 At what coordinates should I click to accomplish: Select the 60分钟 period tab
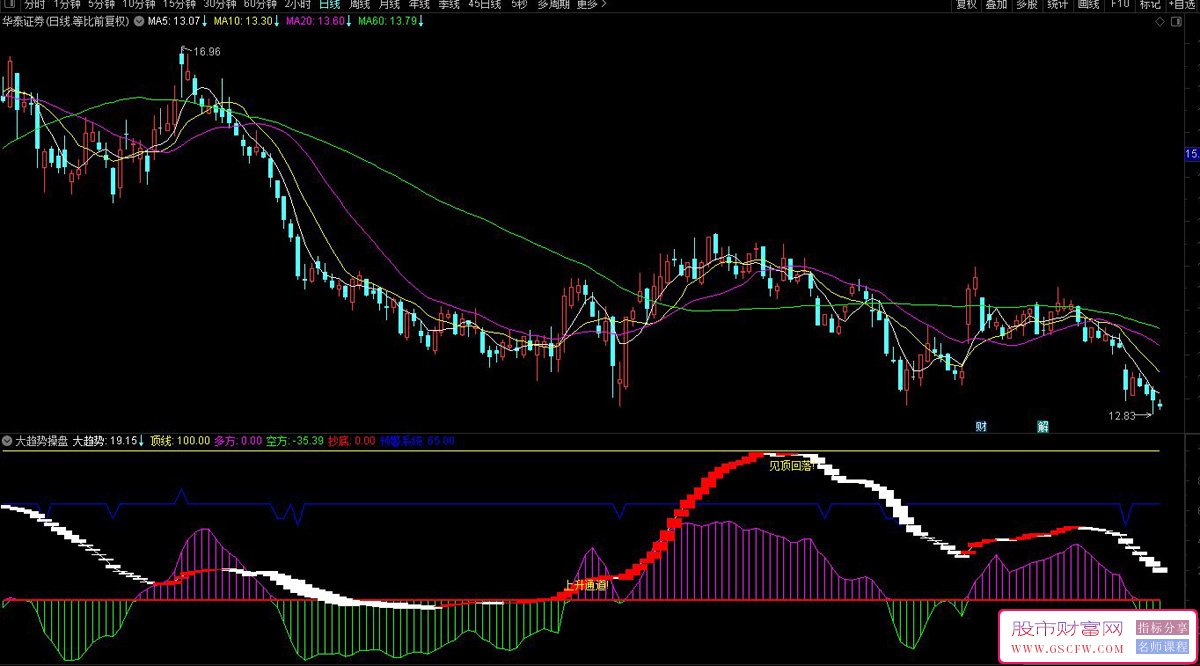click(261, 4)
